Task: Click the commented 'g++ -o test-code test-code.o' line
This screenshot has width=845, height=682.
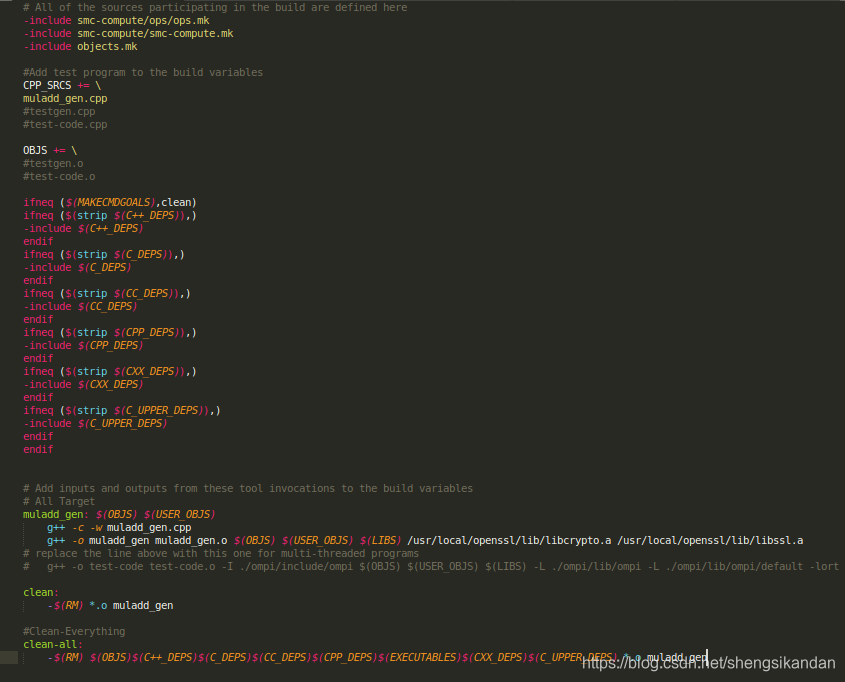Action: pyautogui.click(x=431, y=566)
